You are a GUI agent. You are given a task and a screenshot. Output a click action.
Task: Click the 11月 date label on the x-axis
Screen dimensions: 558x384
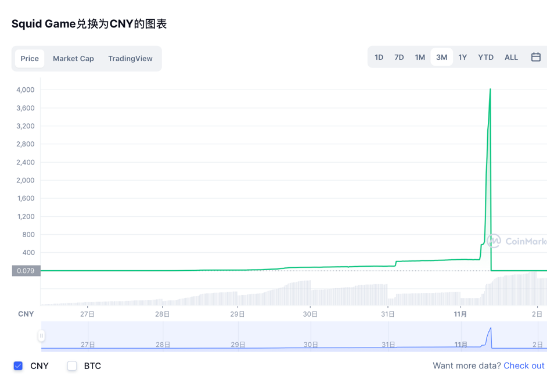point(460,314)
